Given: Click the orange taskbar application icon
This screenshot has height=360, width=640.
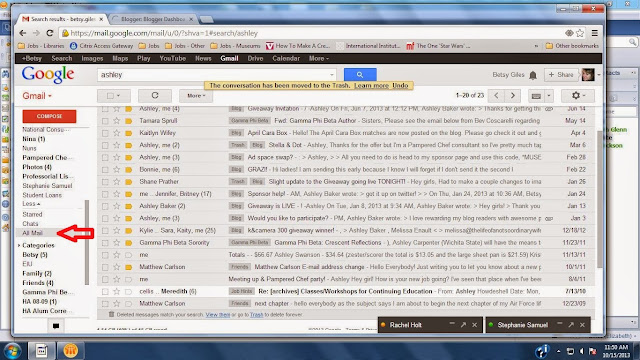Looking at the screenshot, I should pos(70,351).
